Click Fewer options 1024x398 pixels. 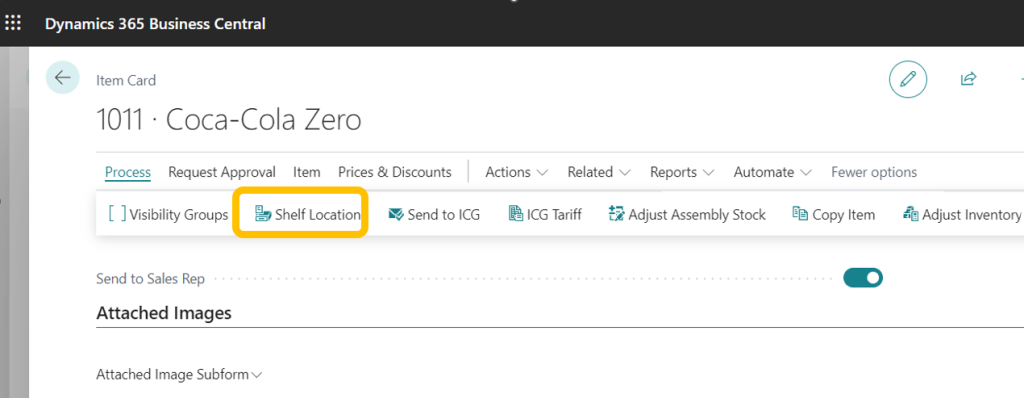[874, 173]
